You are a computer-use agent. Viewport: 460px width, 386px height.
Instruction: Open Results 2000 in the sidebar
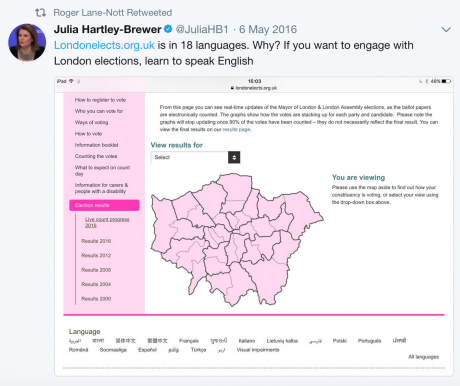[96, 299]
